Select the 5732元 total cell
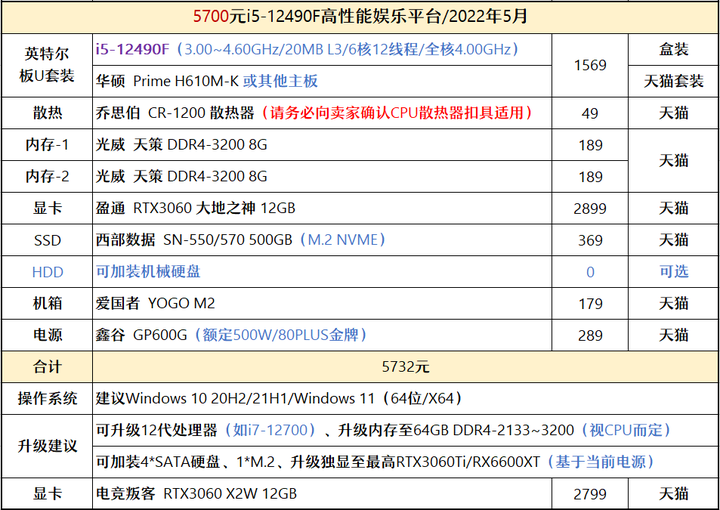Screen dimensions: 720x510 (x=405, y=367)
